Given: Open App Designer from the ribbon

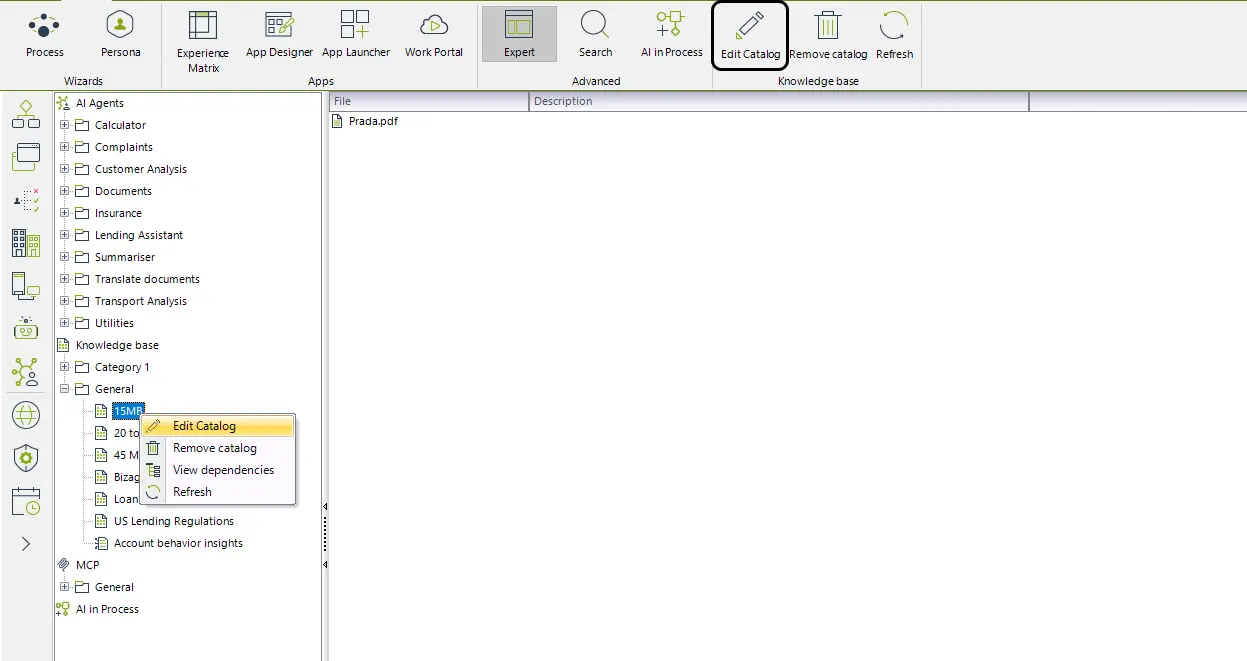Looking at the screenshot, I should point(280,36).
